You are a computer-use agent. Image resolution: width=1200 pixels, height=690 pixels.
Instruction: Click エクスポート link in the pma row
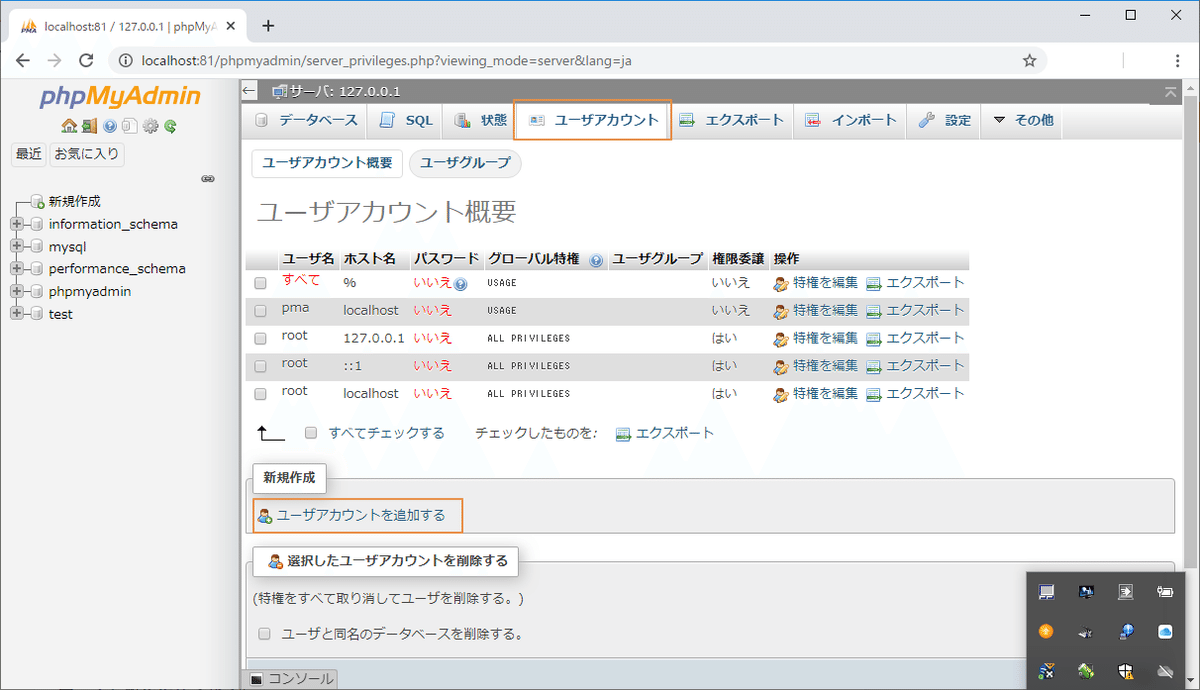pos(925,311)
